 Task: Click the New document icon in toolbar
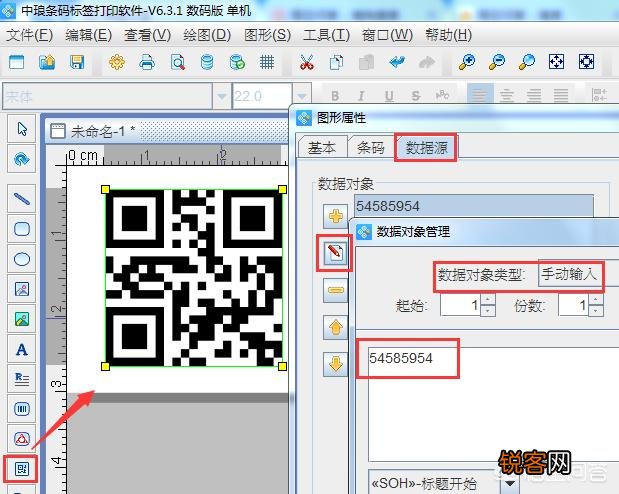pyautogui.click(x=16, y=62)
